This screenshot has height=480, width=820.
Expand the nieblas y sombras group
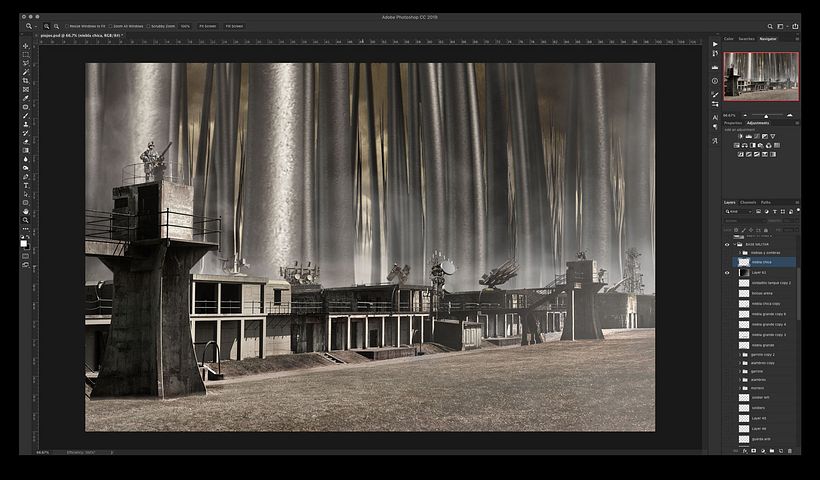(739, 253)
